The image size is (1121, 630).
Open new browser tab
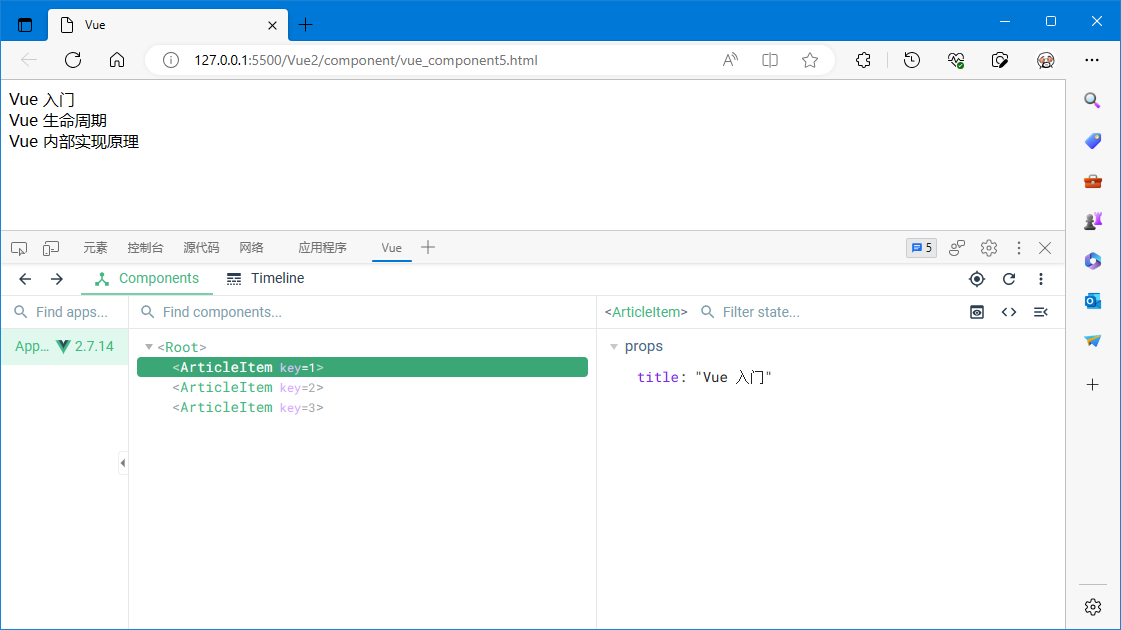click(305, 25)
